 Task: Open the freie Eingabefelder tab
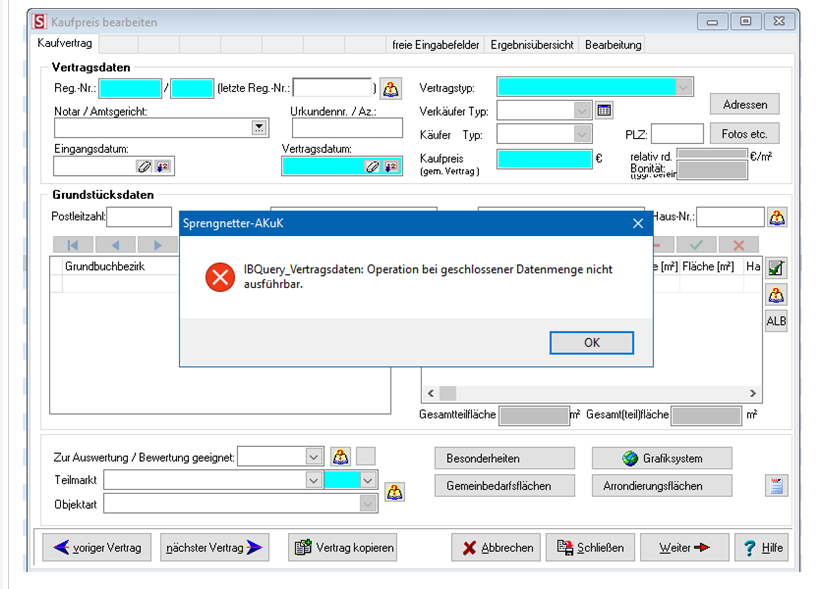[x=437, y=45]
